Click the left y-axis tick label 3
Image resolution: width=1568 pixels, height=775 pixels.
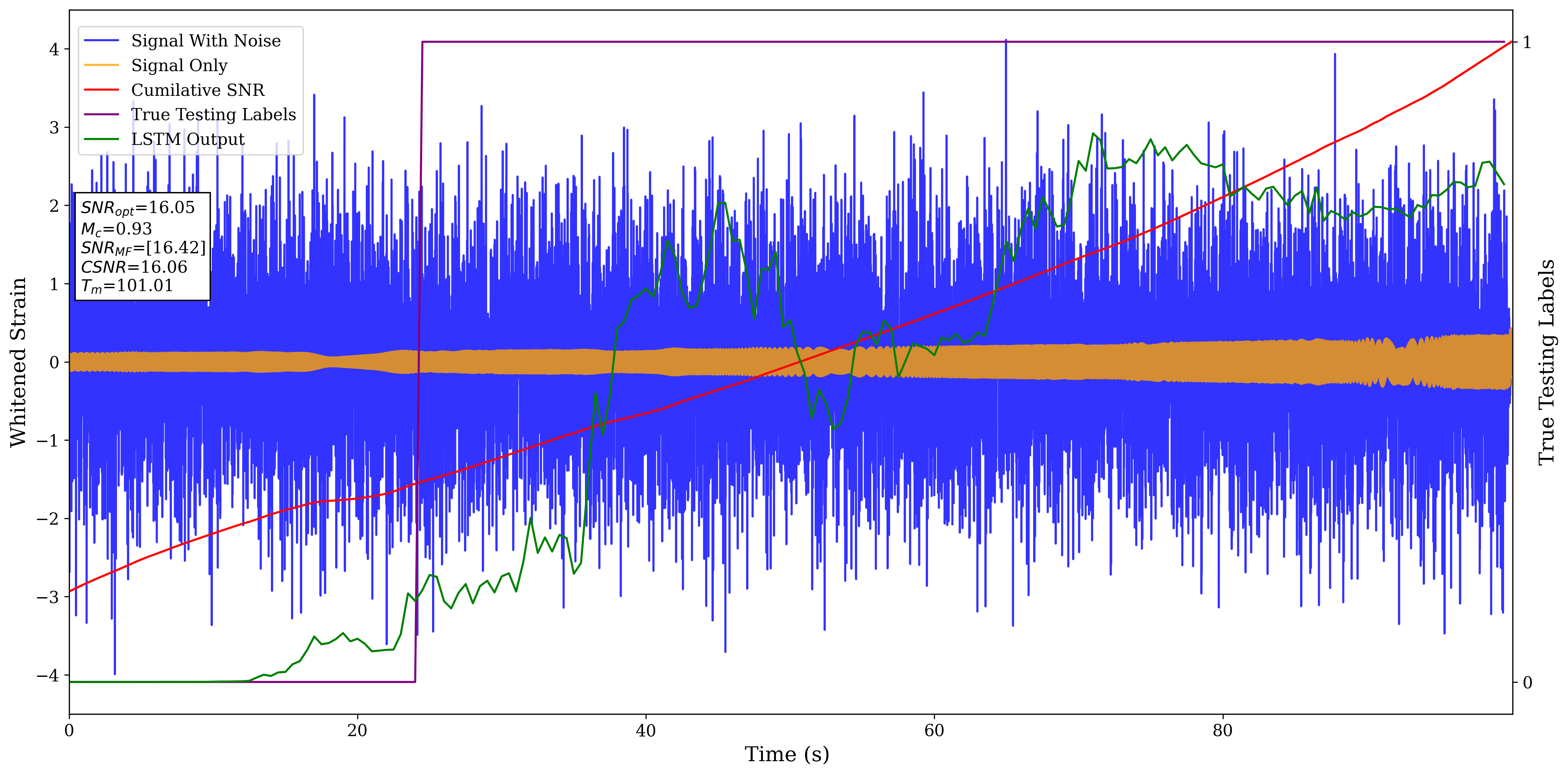click(x=54, y=128)
